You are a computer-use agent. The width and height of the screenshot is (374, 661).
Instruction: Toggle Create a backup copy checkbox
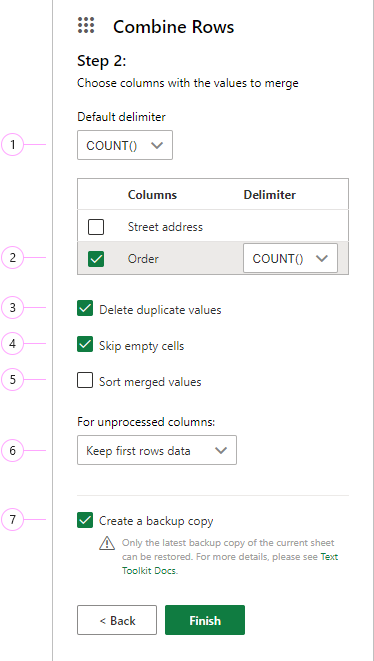tap(85, 520)
